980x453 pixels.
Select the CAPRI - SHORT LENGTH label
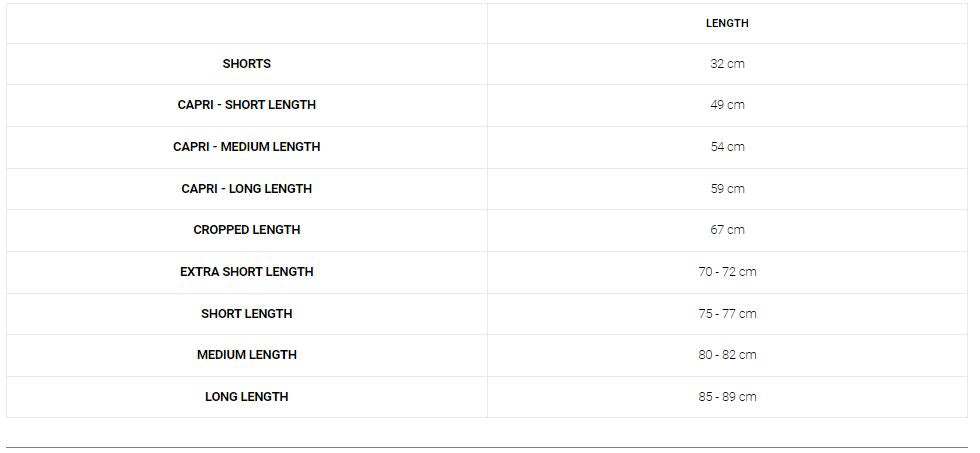(246, 105)
